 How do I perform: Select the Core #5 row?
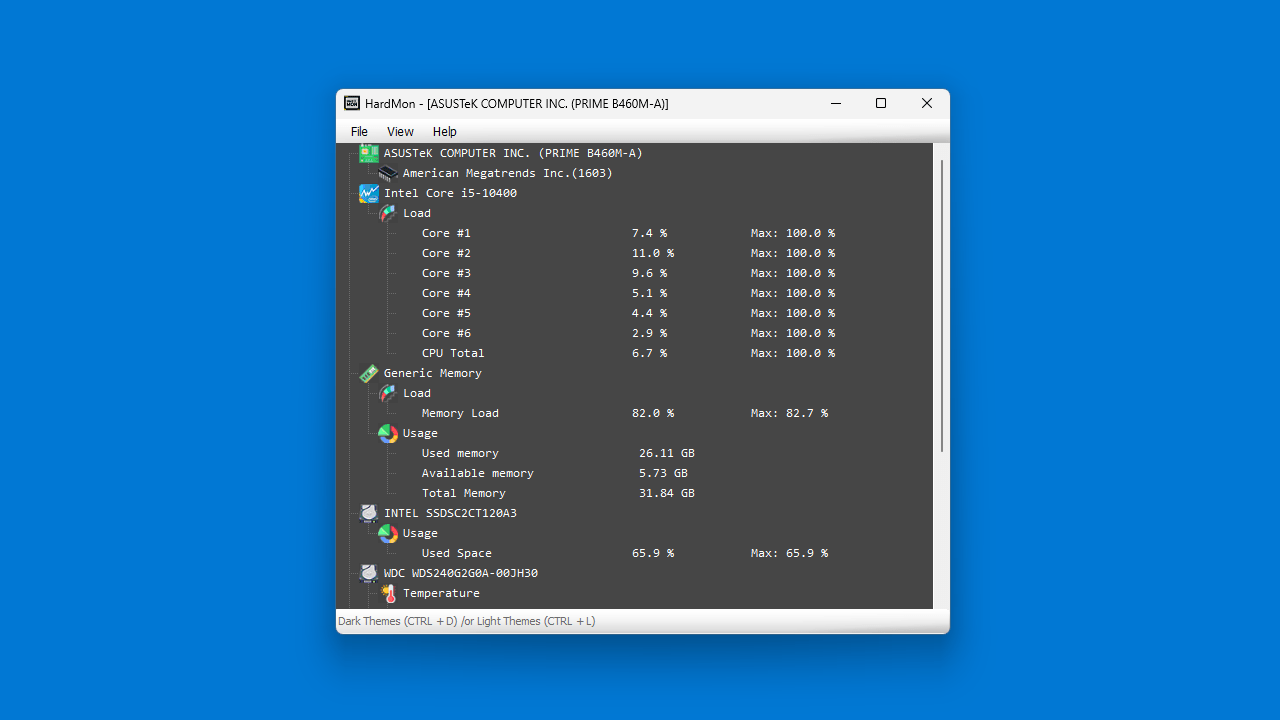[628, 313]
